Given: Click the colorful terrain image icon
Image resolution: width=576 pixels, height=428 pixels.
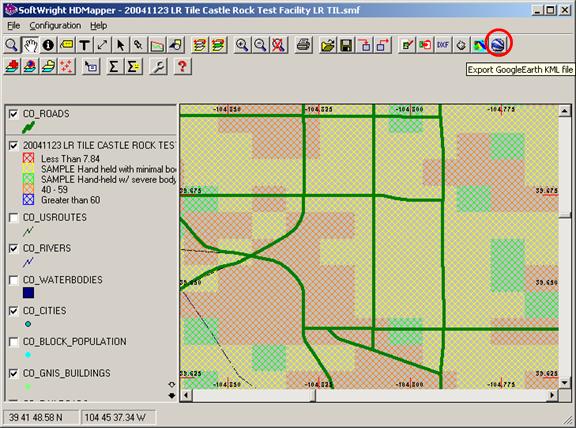Looking at the screenshot, I should (x=479, y=45).
